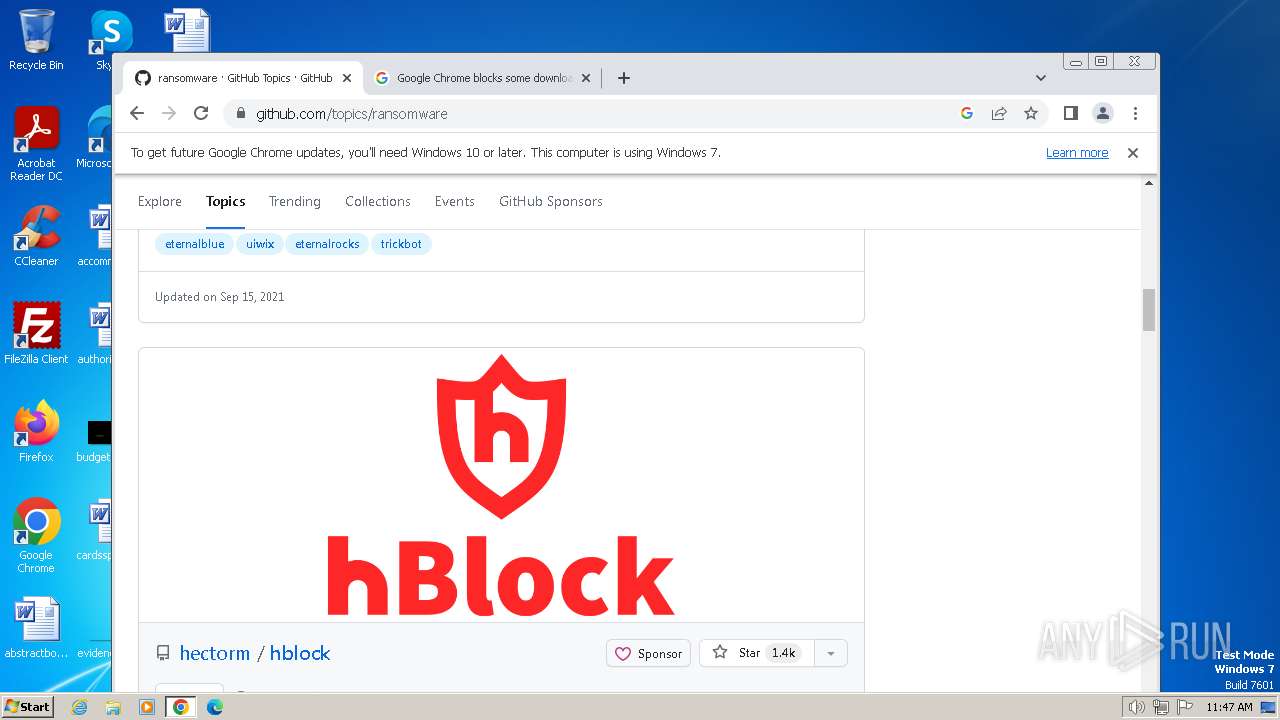Open the eternalrocks topic tag
1280x720 pixels.
pos(327,244)
